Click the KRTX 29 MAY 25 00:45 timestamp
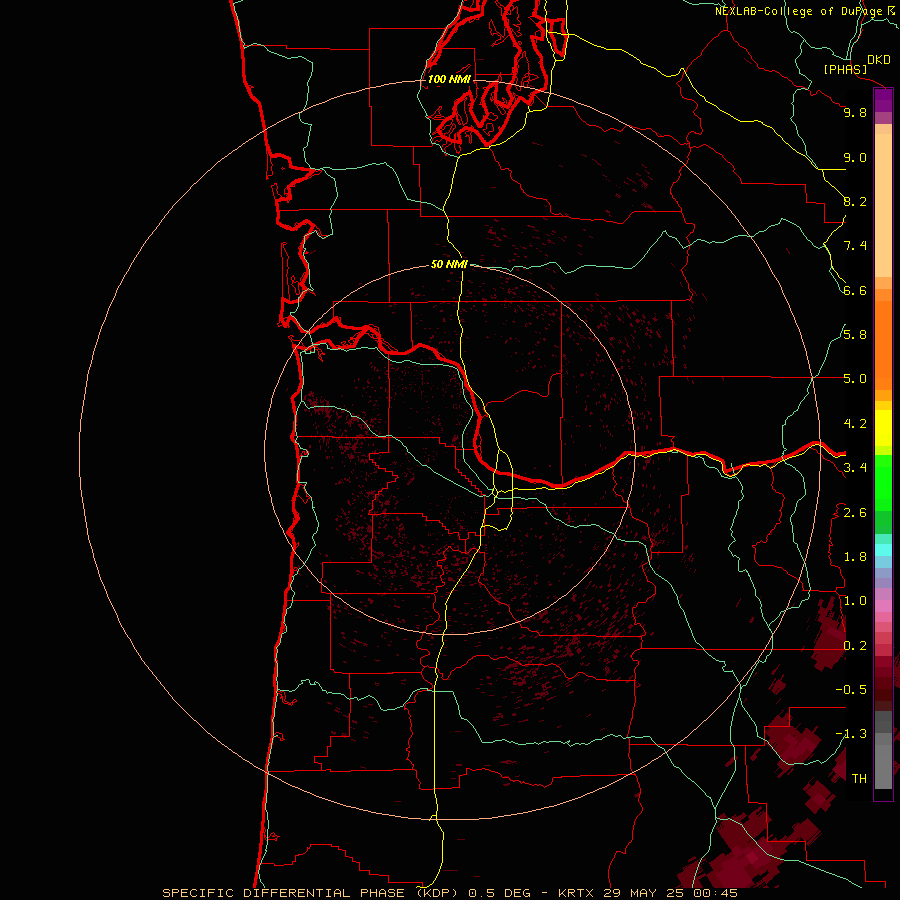The width and height of the screenshot is (900, 900). point(647,893)
